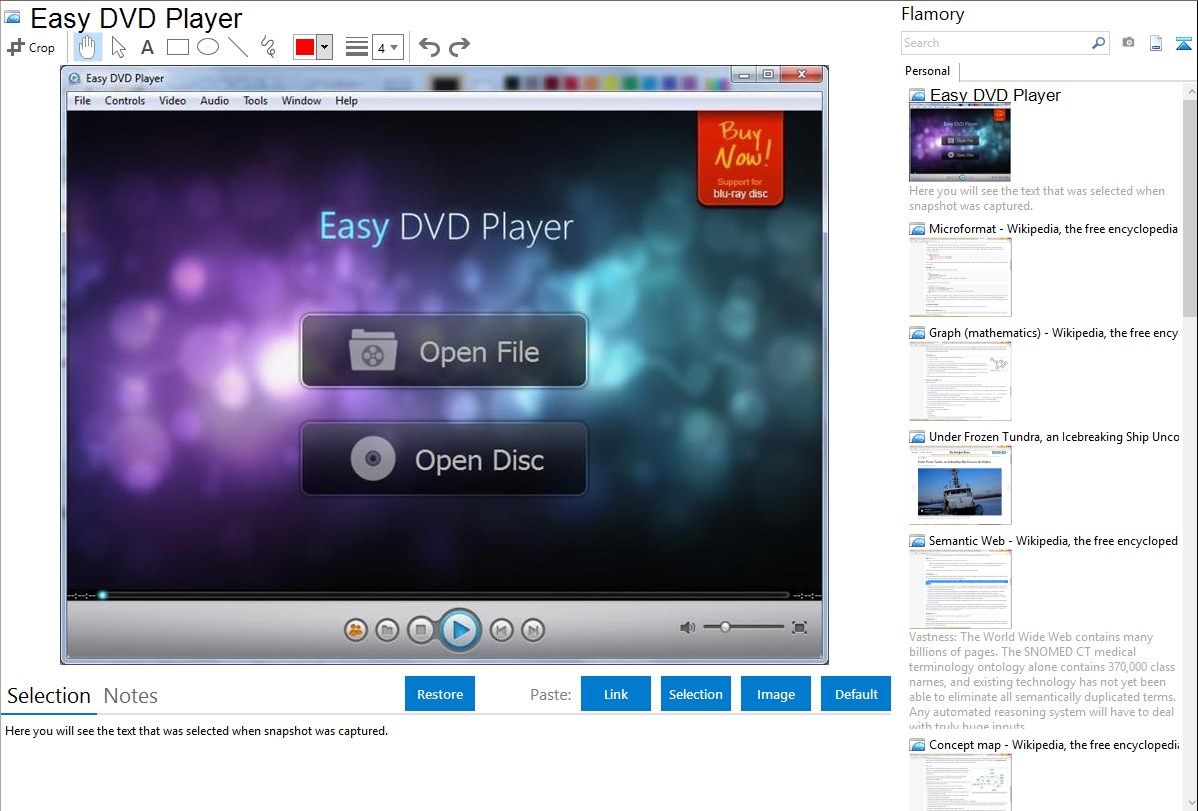Click the Link paste button
Image resolution: width=1198 pixels, height=811 pixels.
click(x=616, y=693)
